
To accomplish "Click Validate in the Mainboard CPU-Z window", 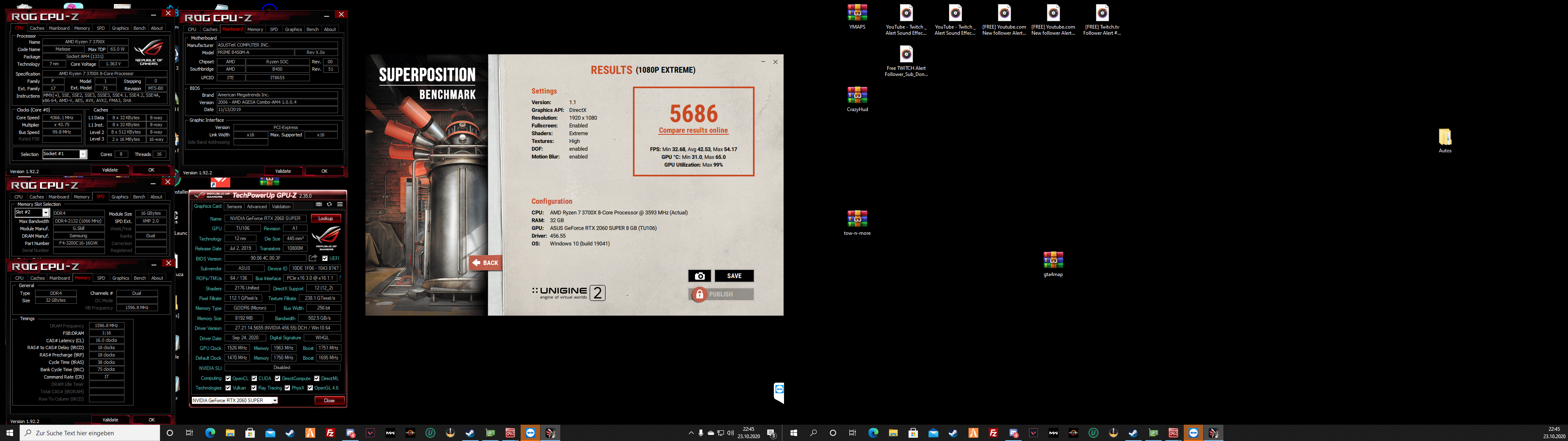I will pos(283,171).
